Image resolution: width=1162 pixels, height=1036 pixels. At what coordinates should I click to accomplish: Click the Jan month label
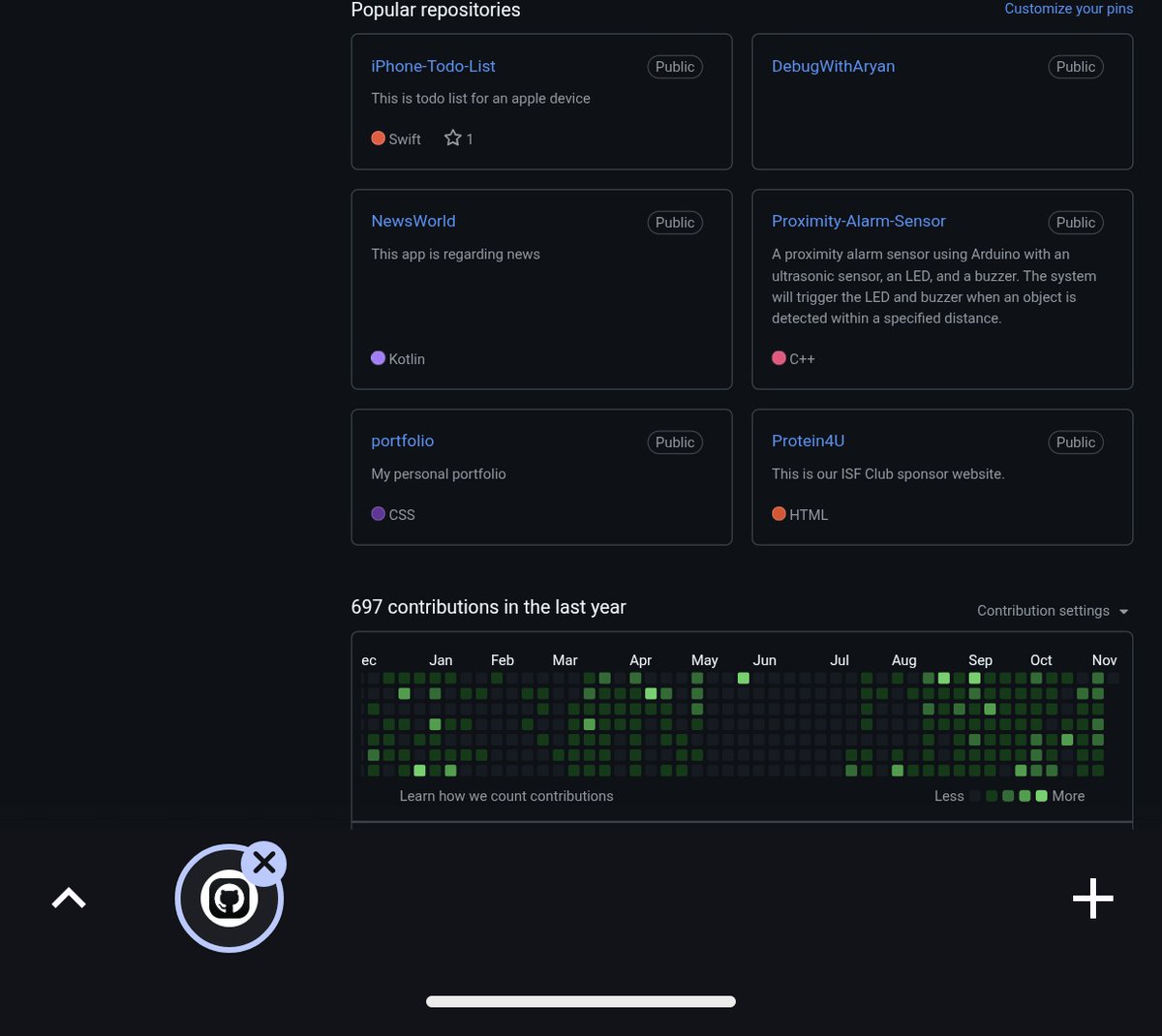(441, 660)
